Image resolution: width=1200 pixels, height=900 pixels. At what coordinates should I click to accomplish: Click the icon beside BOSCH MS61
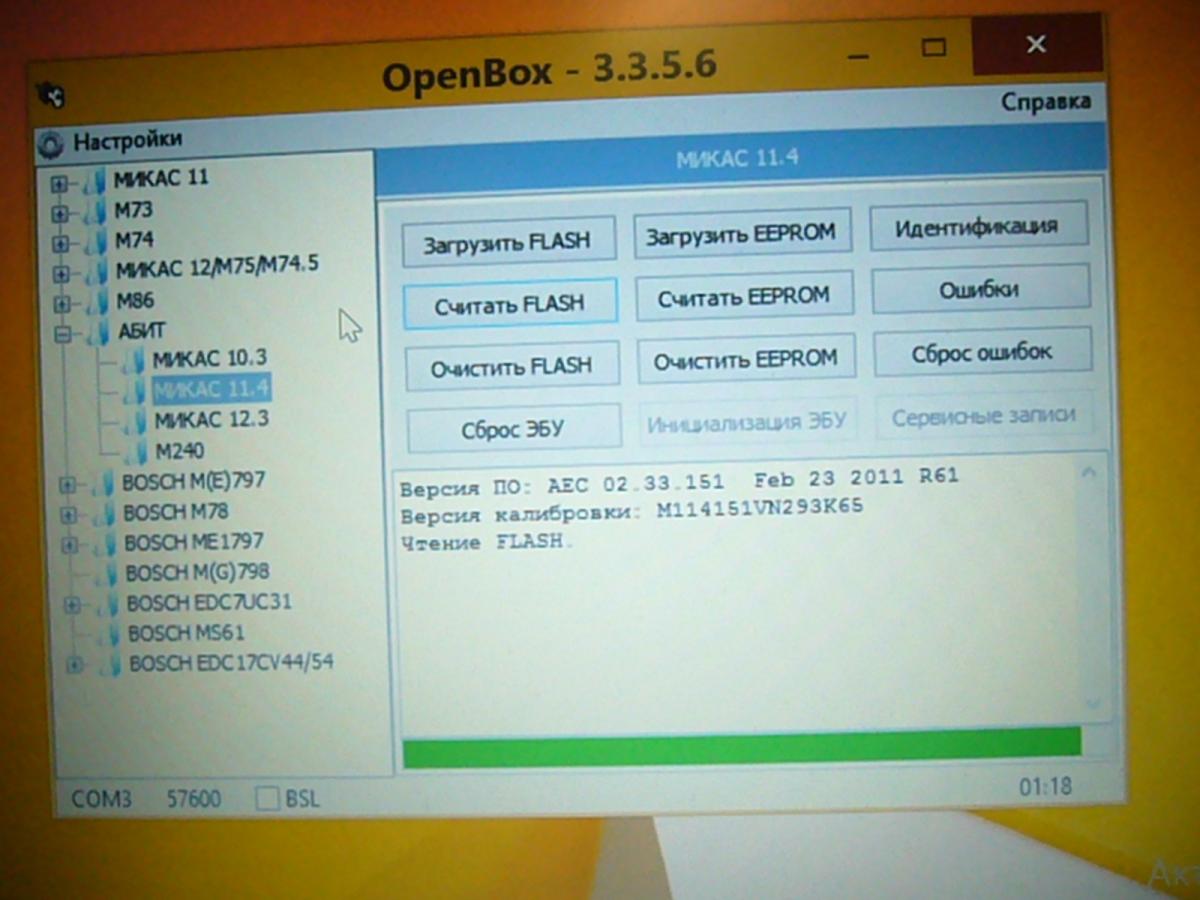coord(108,635)
